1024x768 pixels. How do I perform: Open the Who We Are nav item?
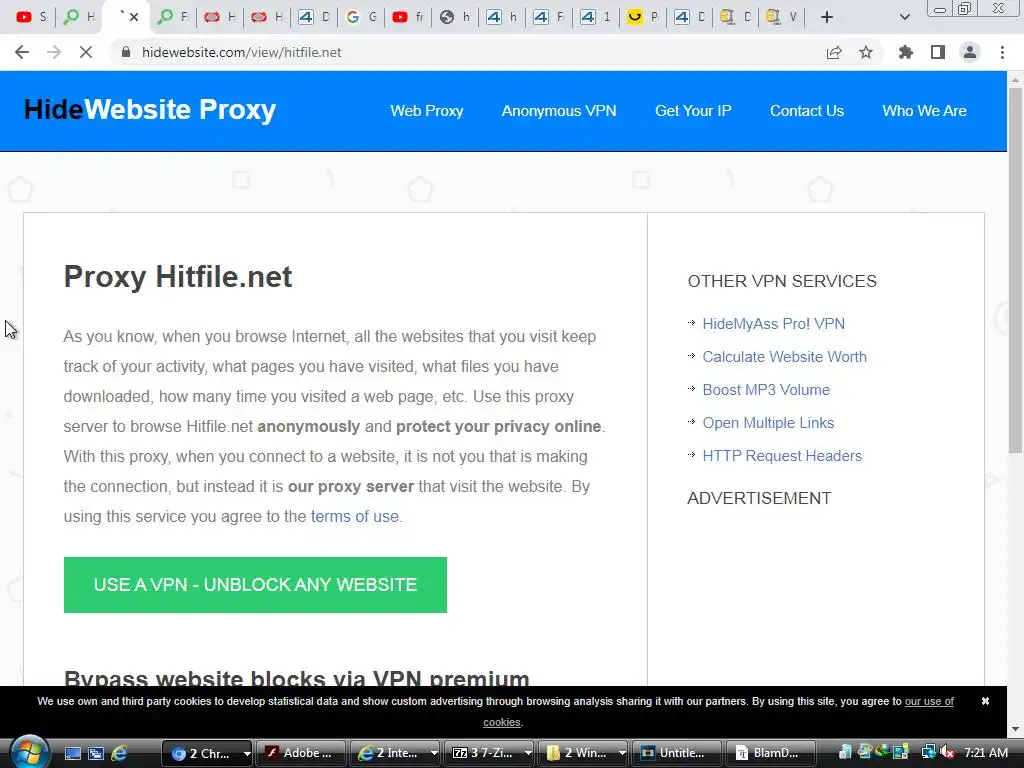click(x=924, y=111)
